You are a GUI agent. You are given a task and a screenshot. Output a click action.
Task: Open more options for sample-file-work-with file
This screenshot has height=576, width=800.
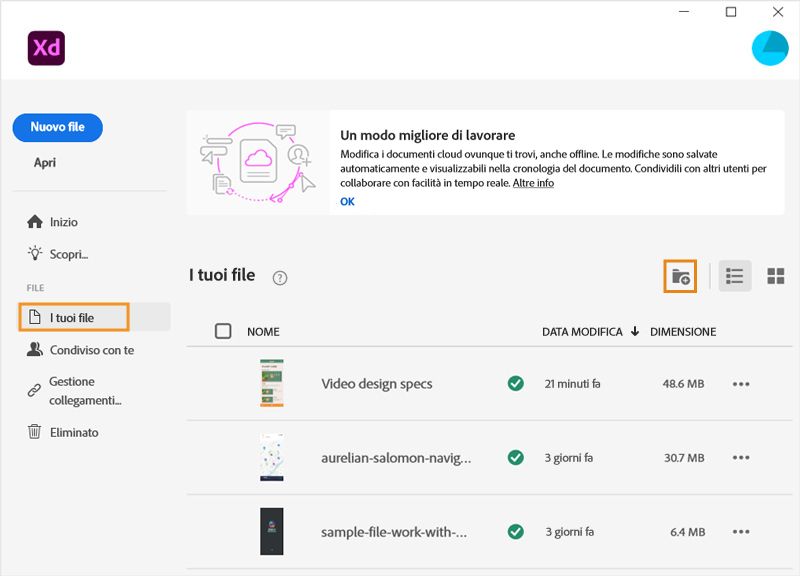(741, 532)
